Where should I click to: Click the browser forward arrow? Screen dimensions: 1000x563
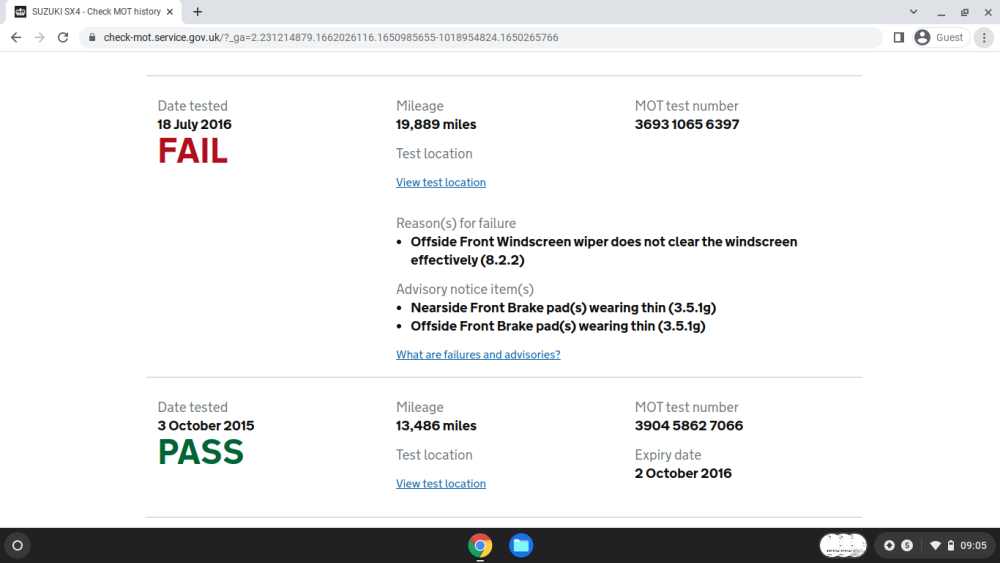tap(40, 38)
